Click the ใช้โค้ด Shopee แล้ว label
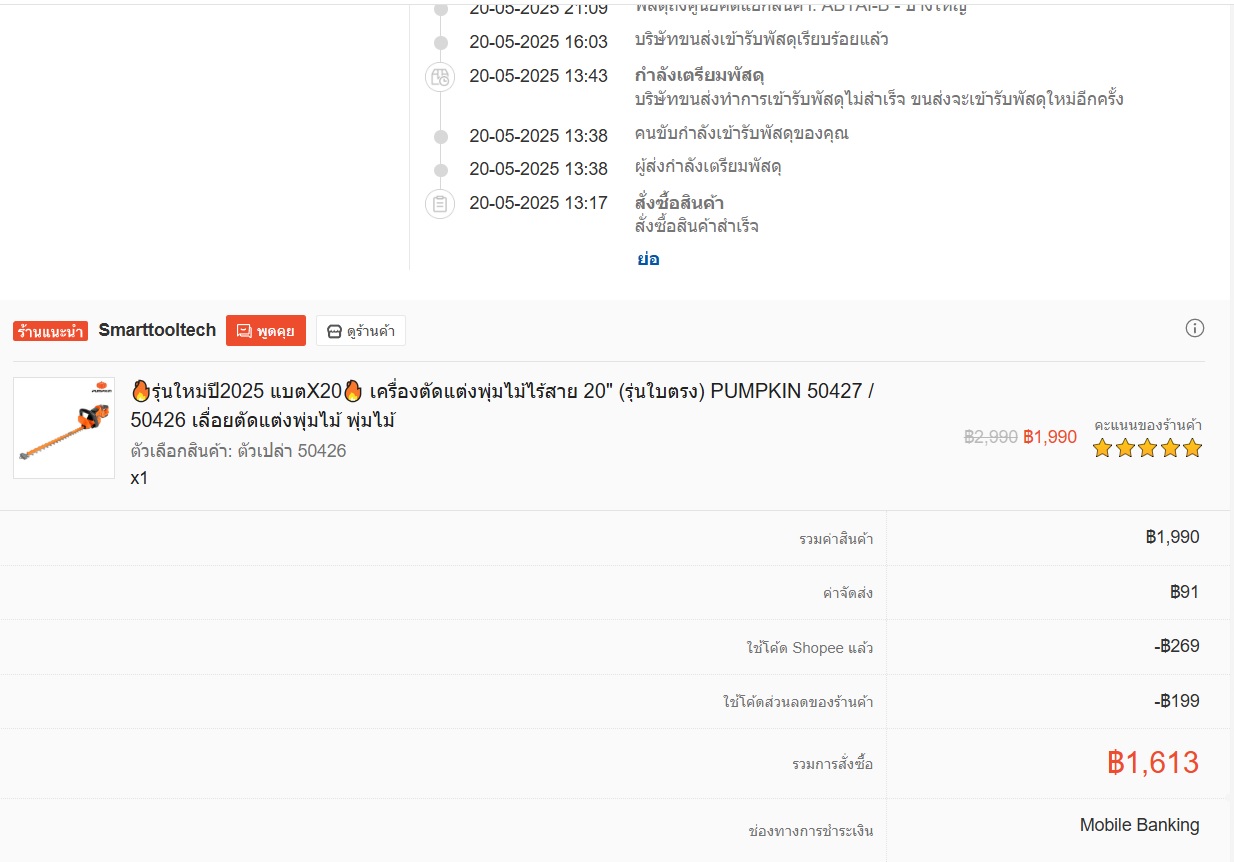 [x=810, y=648]
